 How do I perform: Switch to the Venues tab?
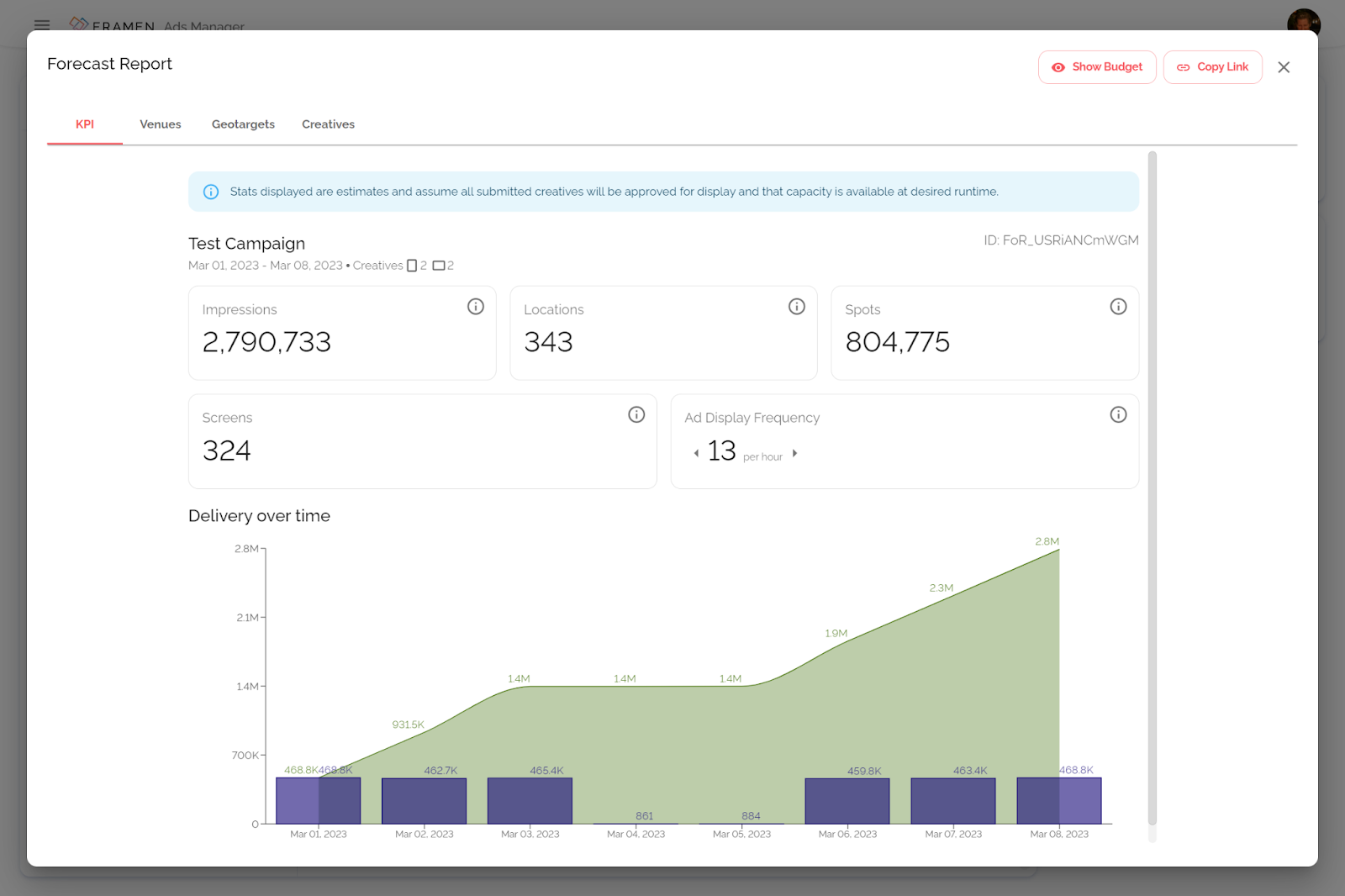[x=161, y=124]
